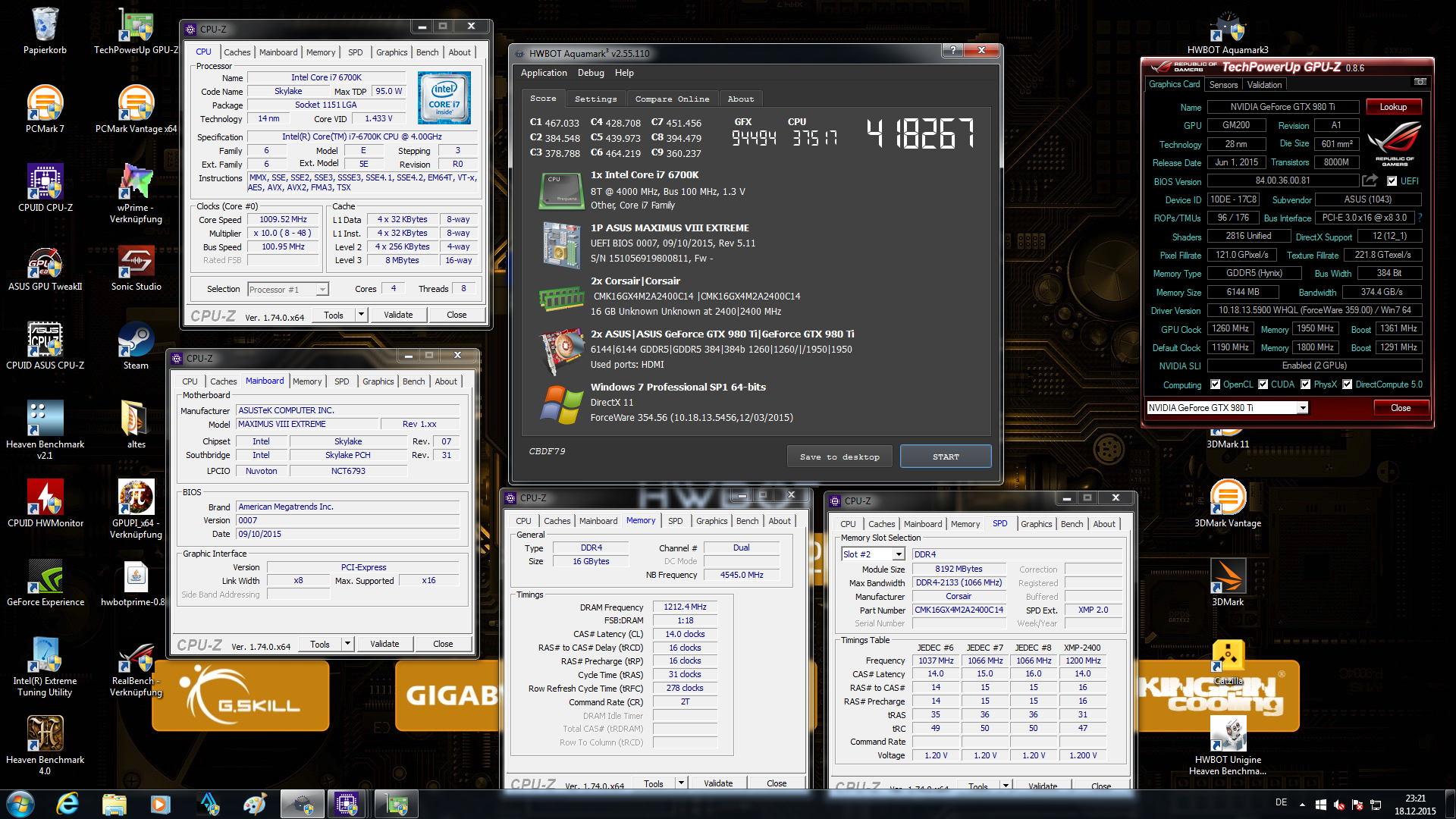The image size is (1456, 819).
Task: Open the Caches tab in top CPU-Z window
Action: point(237,52)
